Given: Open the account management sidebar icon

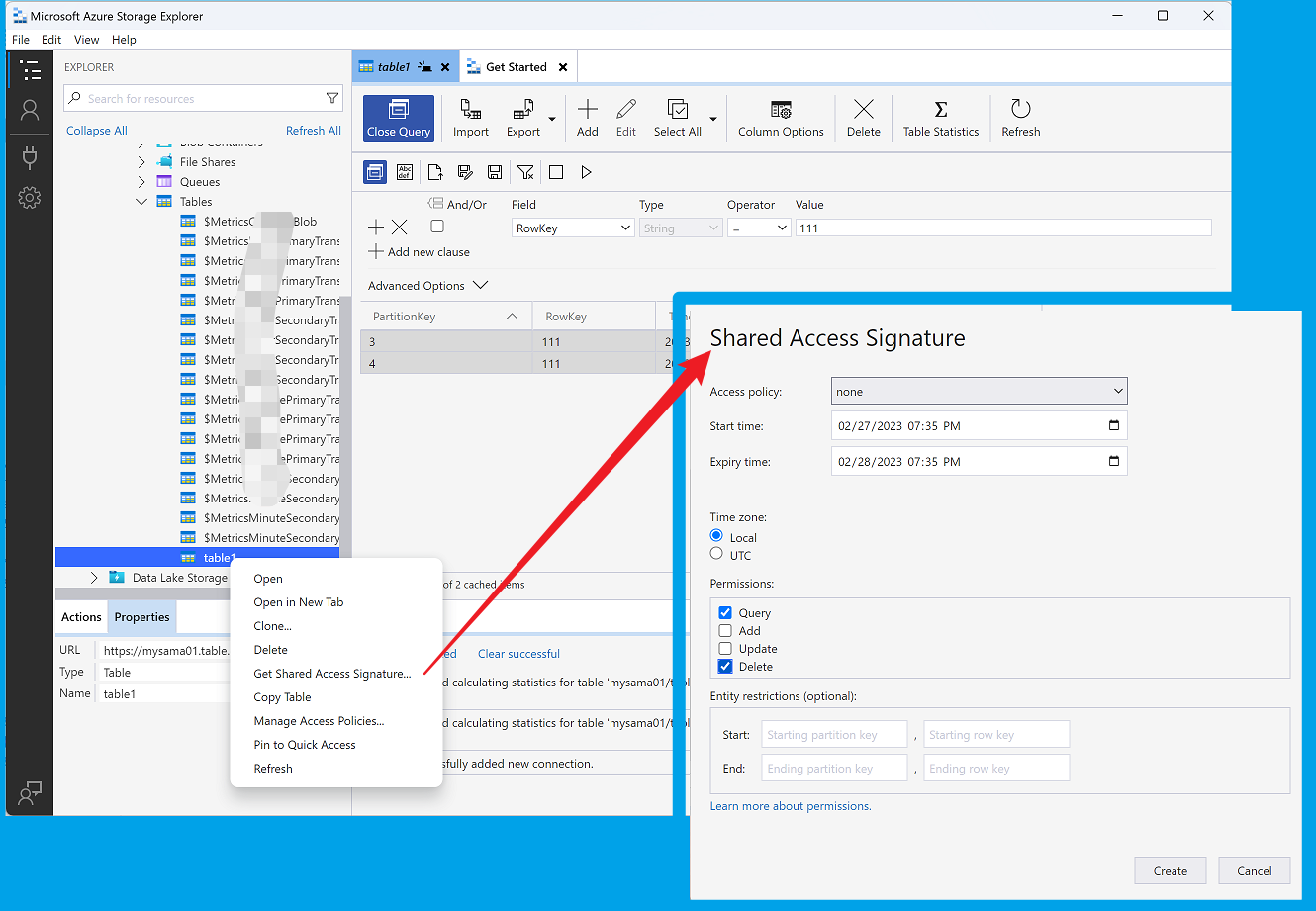Looking at the screenshot, I should coord(30,111).
